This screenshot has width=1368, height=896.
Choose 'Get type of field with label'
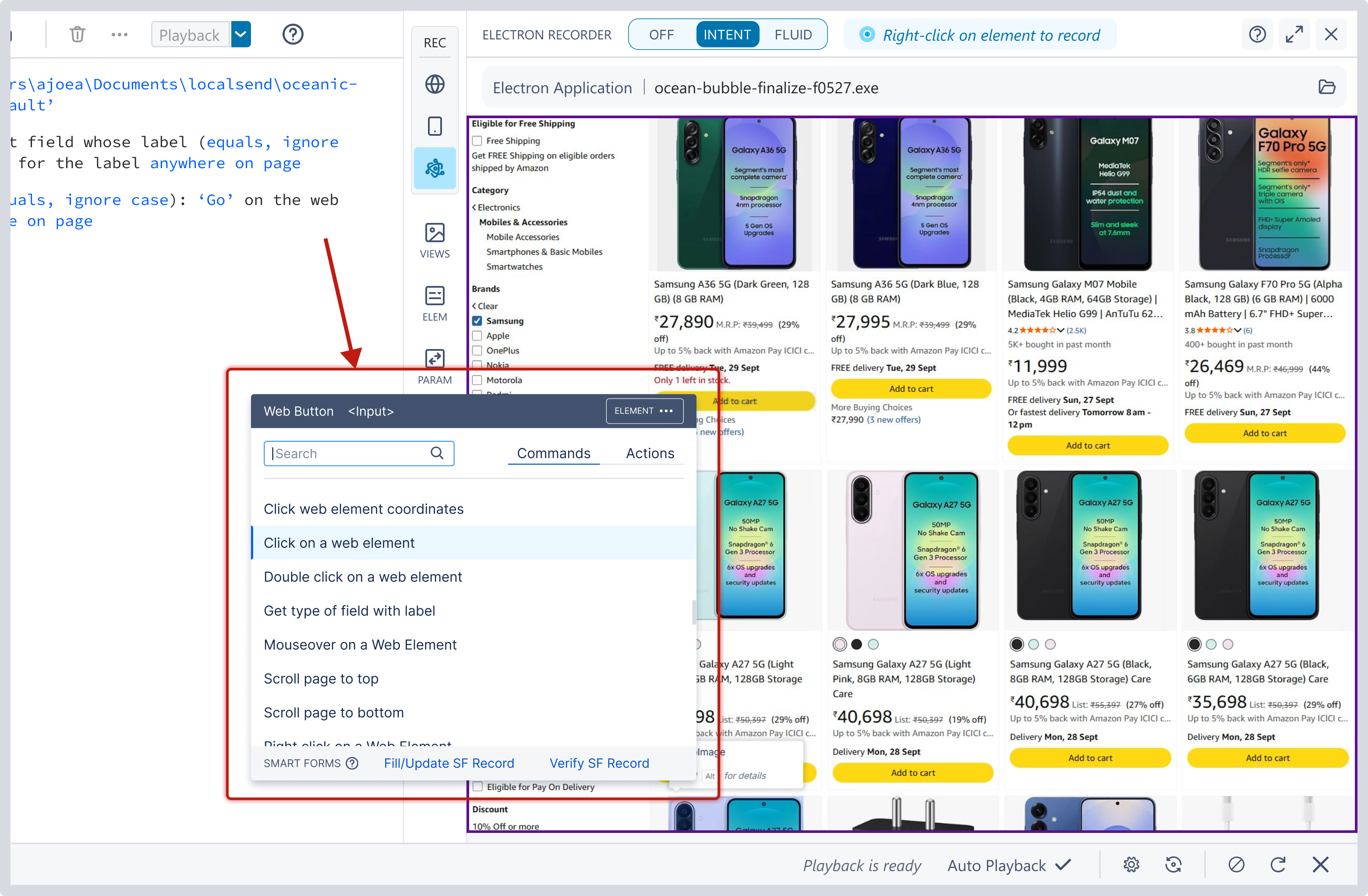tap(474, 610)
